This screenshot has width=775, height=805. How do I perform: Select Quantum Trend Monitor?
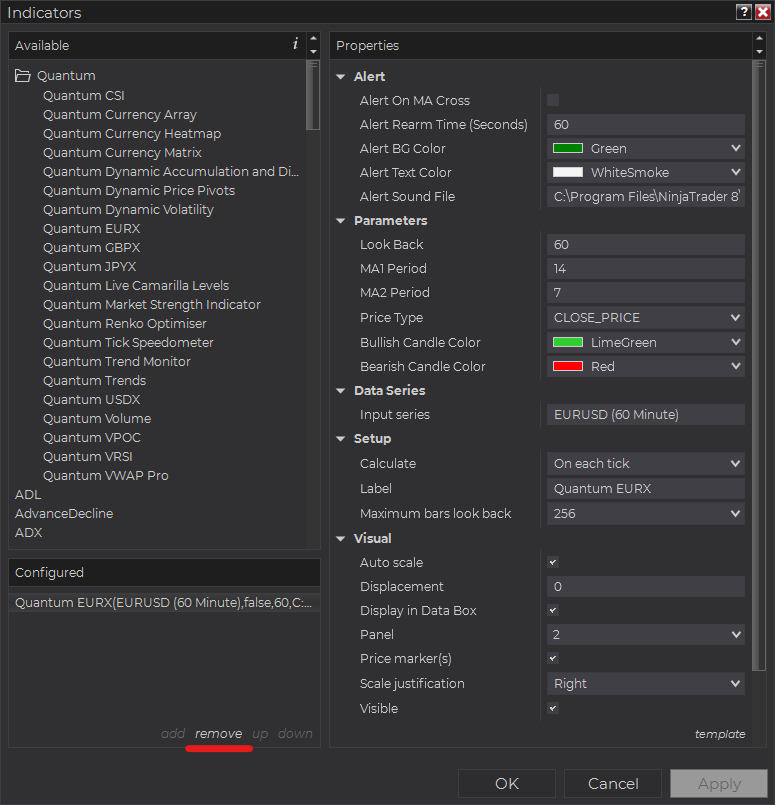pyautogui.click(x=117, y=361)
